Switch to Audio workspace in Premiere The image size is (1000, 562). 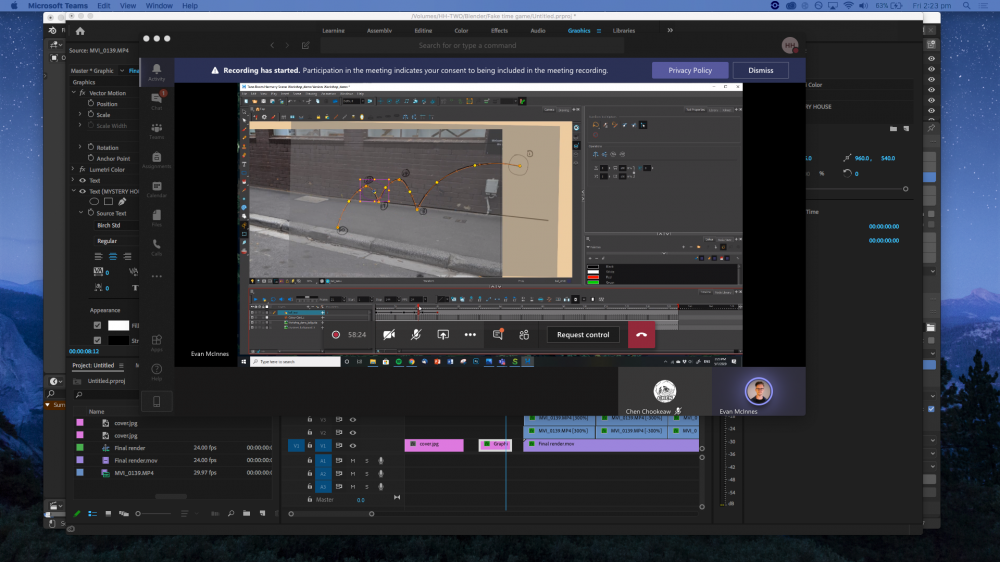(x=538, y=31)
